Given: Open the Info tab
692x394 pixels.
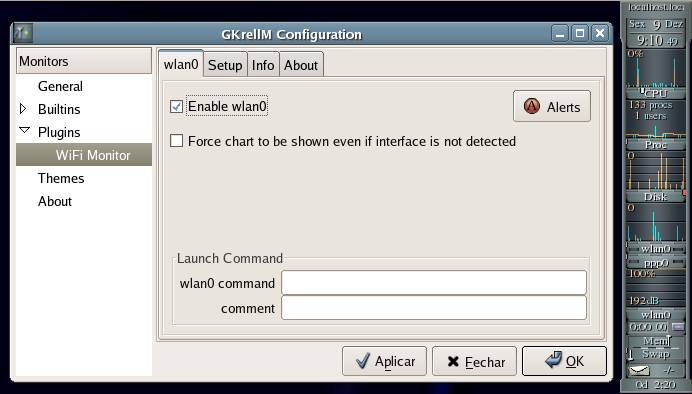Looking at the screenshot, I should [263, 65].
